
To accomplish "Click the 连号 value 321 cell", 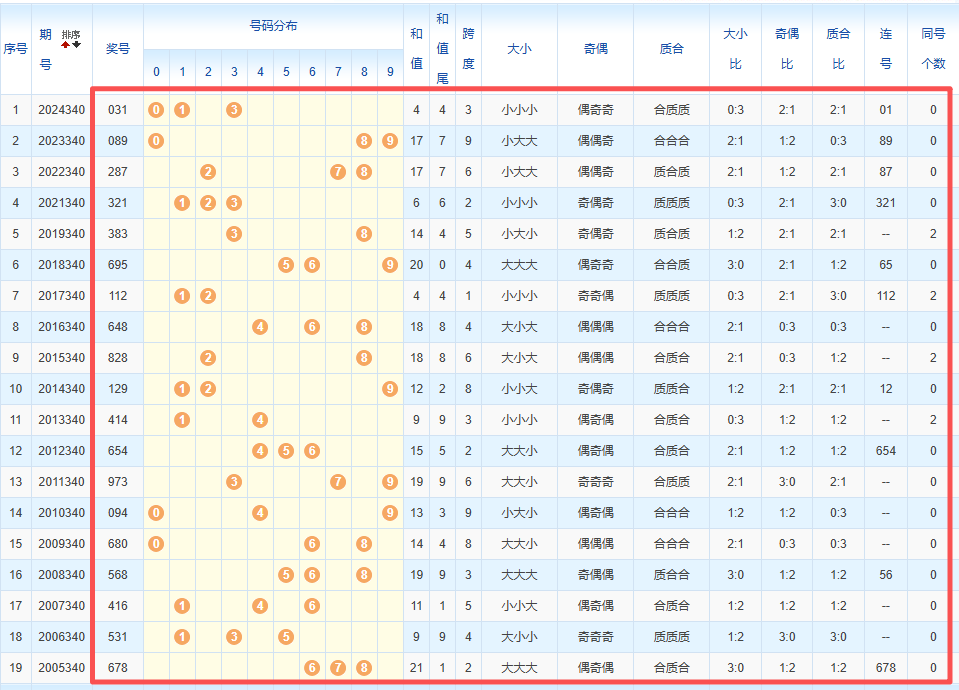I will [x=885, y=203].
